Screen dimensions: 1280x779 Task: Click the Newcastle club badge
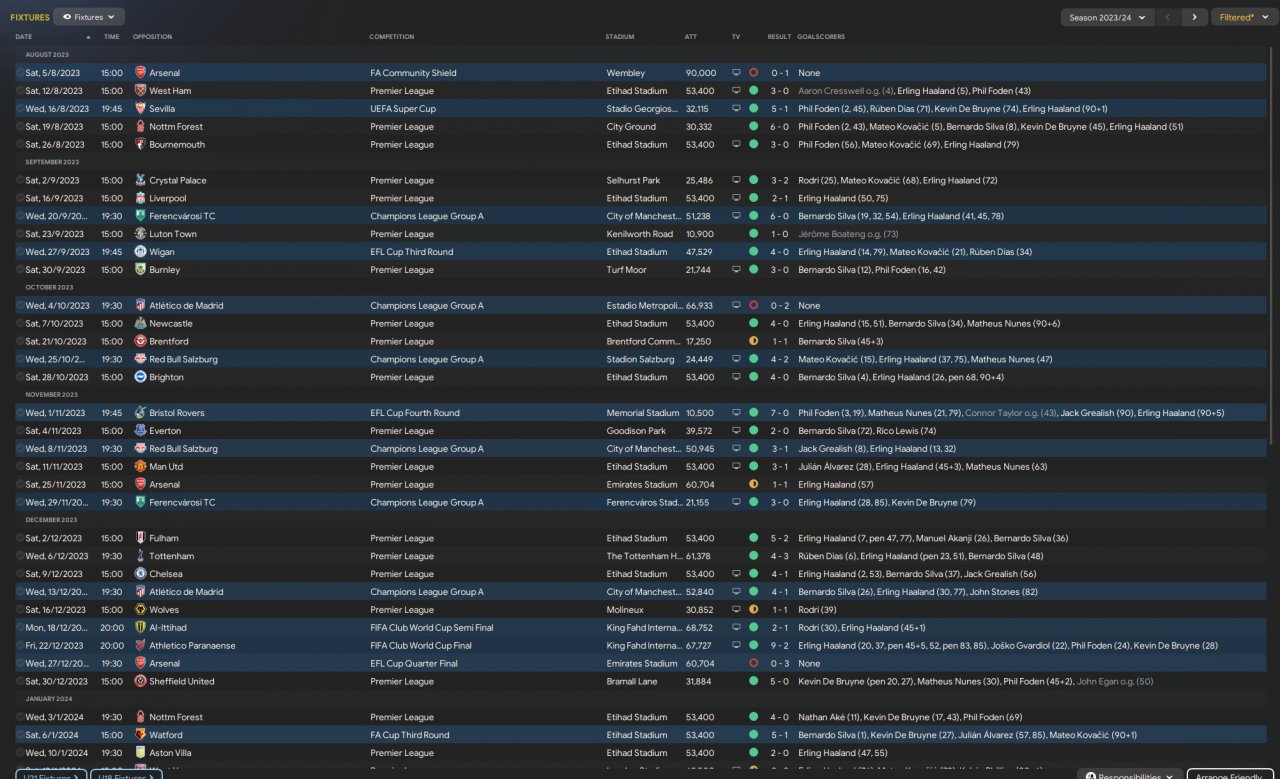click(140, 324)
